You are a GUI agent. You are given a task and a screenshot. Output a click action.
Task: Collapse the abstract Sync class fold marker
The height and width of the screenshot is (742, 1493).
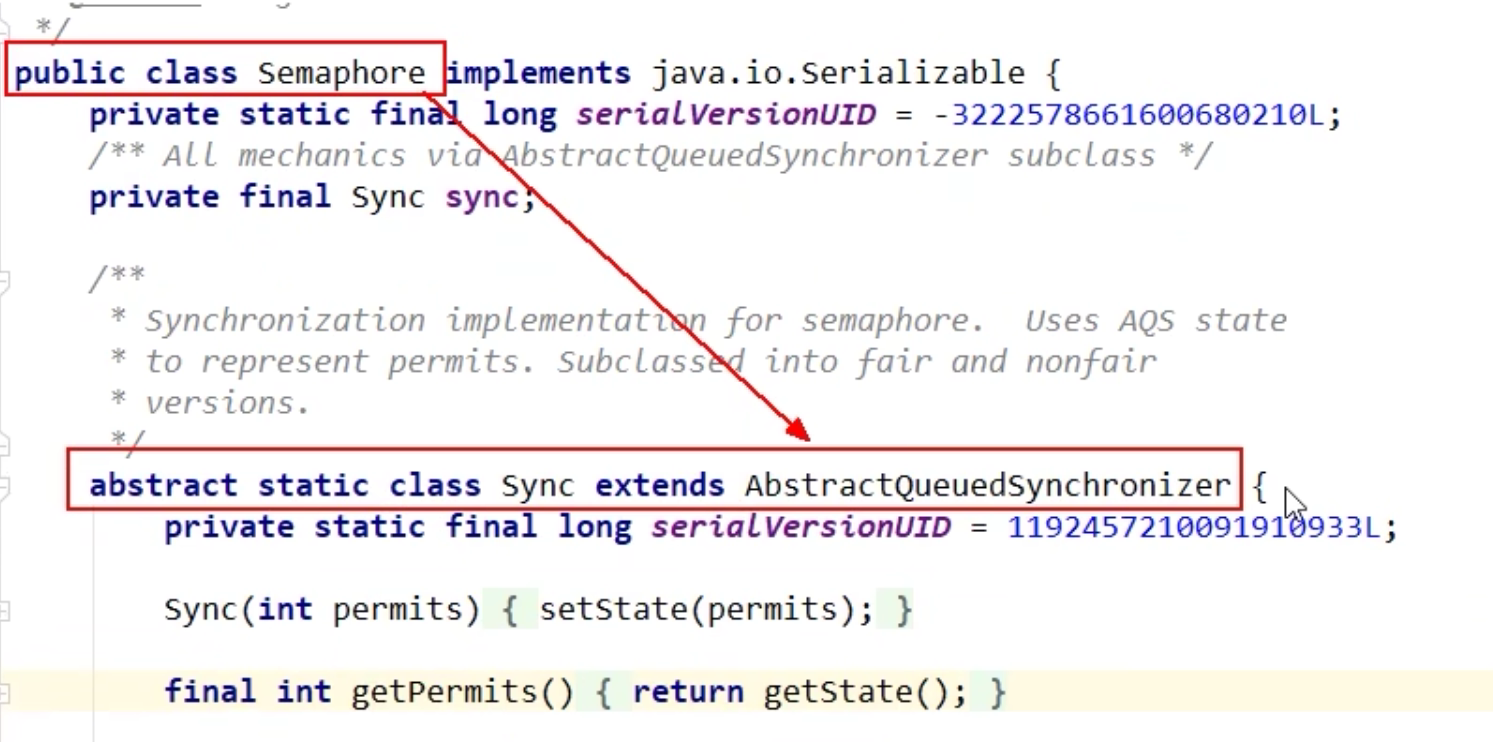[4, 486]
